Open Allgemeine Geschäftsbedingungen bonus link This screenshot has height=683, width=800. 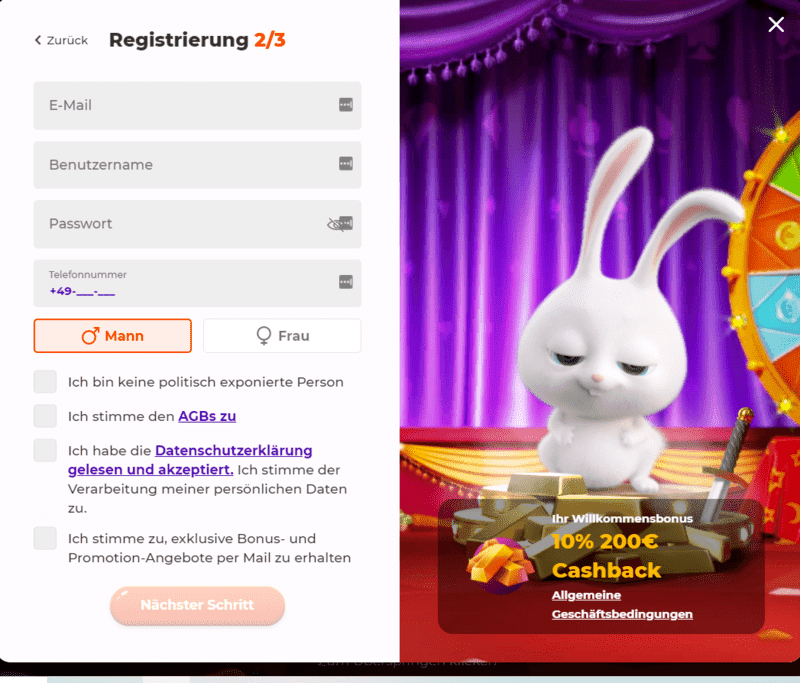coord(622,604)
